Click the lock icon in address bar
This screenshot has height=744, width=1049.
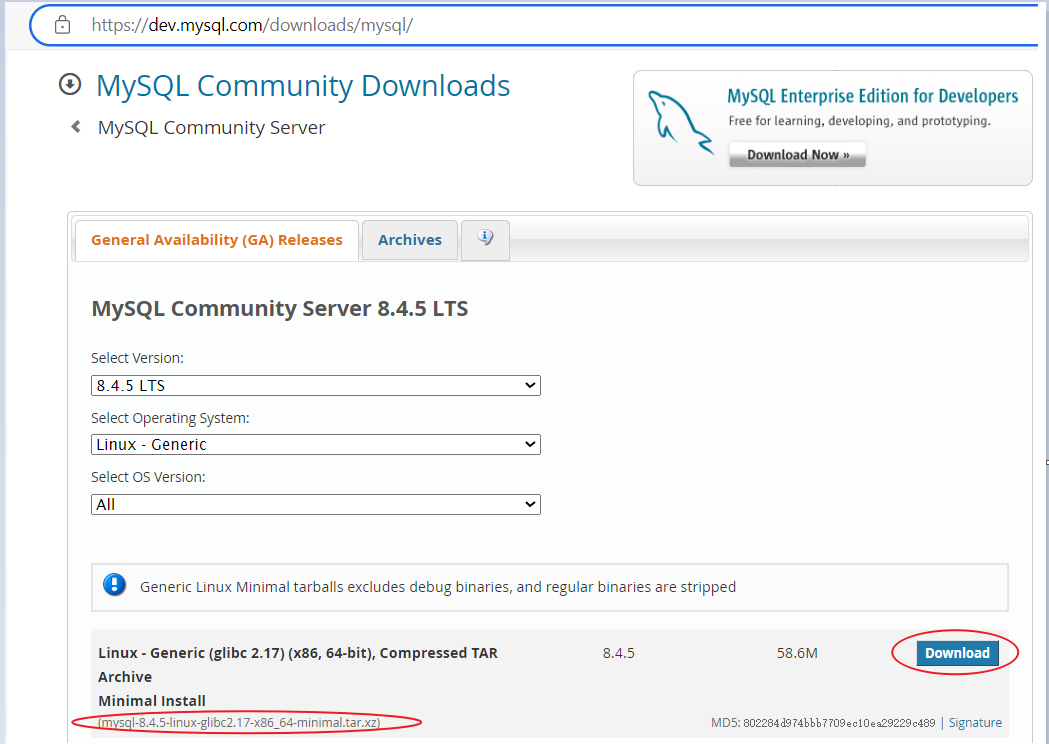coord(62,25)
